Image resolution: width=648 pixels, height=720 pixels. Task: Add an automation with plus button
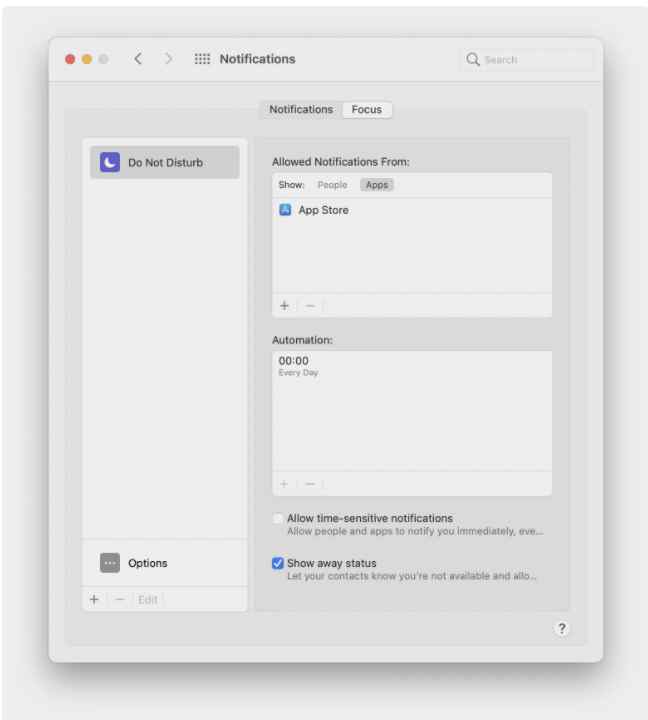click(284, 484)
